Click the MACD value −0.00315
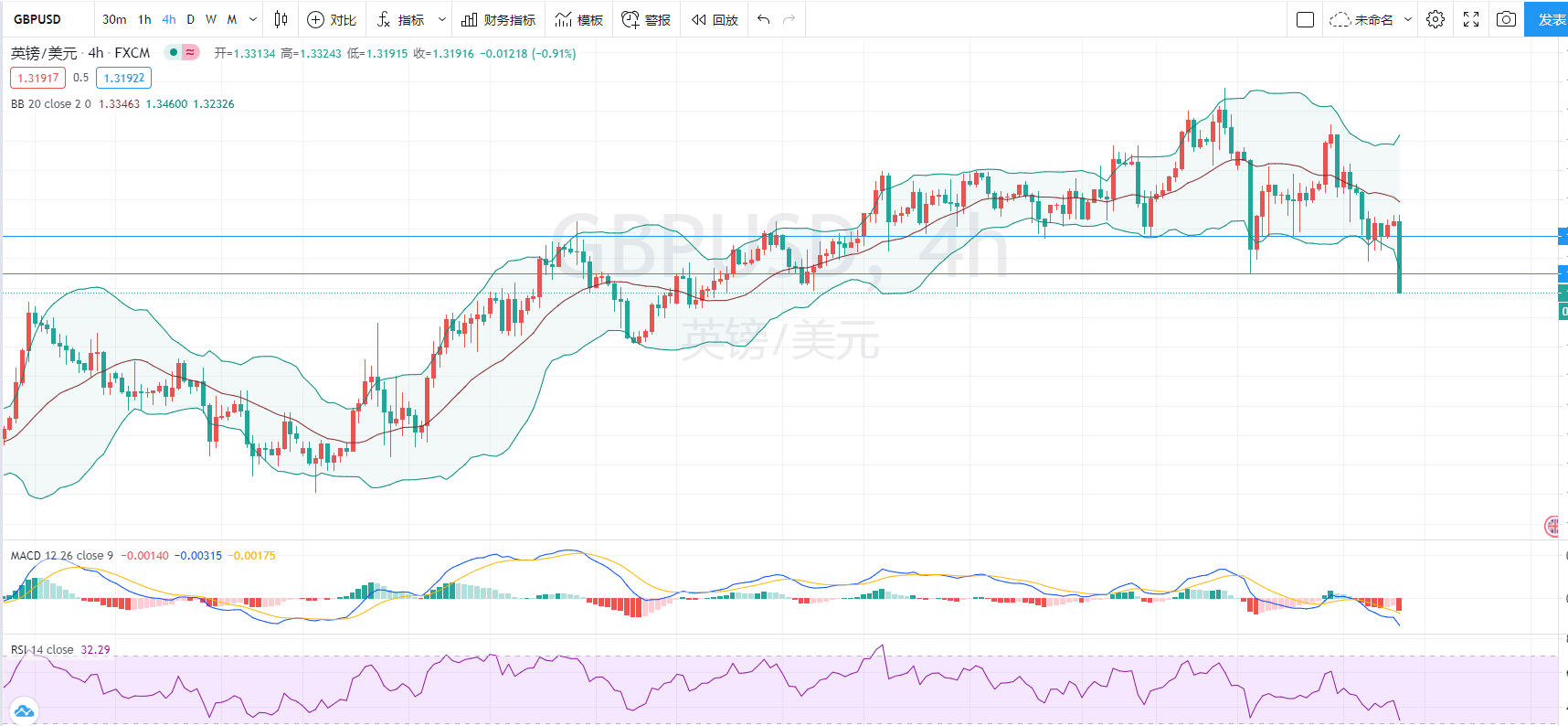Viewport: 1568px width, 726px height. (198, 555)
